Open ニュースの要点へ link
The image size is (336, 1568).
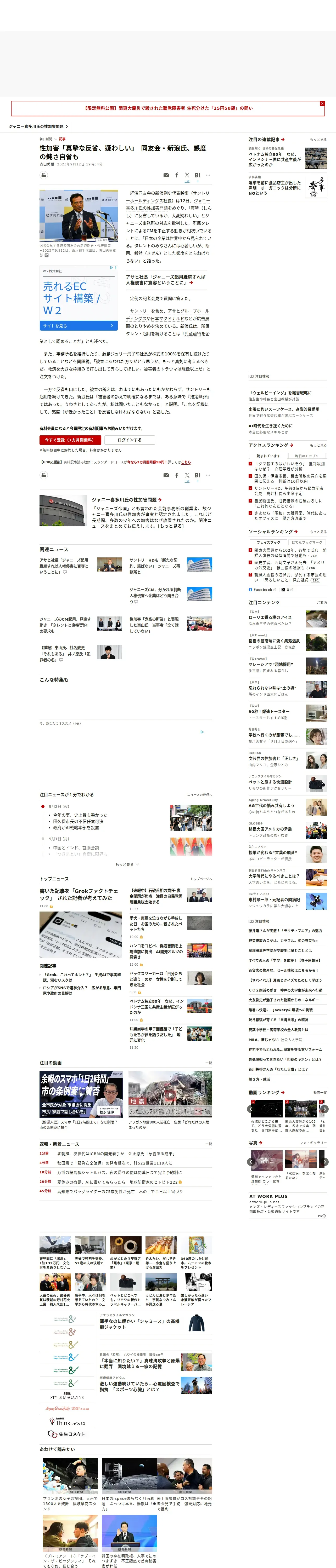pos(199,795)
